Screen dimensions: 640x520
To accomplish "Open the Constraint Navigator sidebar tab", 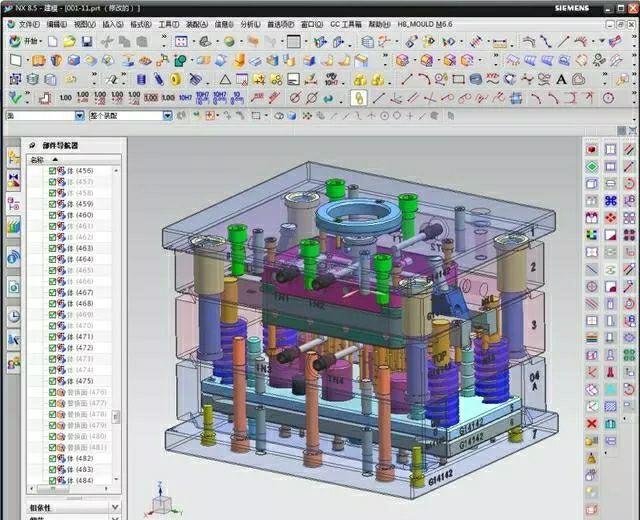I will (x=13, y=180).
